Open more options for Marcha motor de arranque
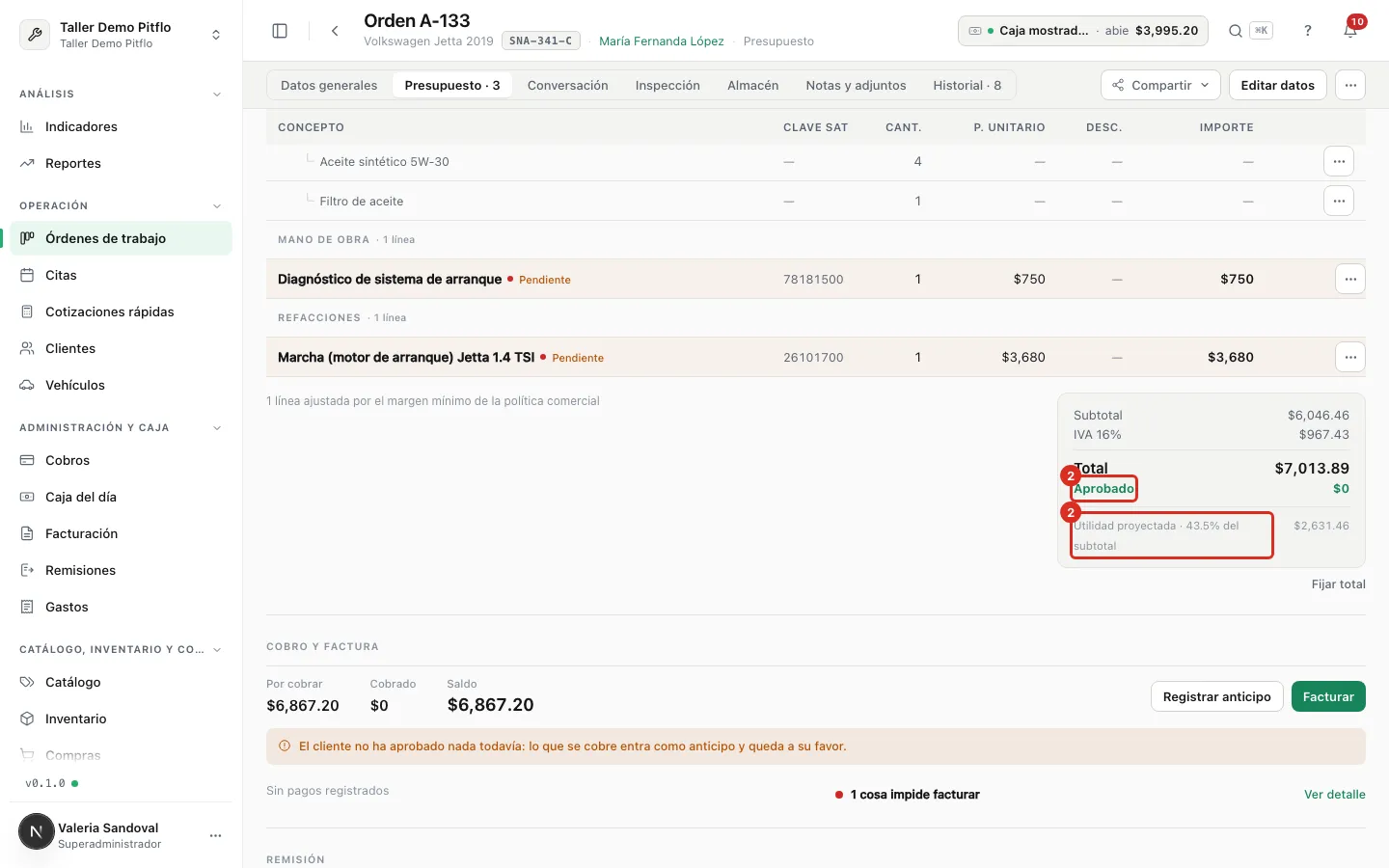The height and width of the screenshot is (868, 1389). tap(1350, 357)
